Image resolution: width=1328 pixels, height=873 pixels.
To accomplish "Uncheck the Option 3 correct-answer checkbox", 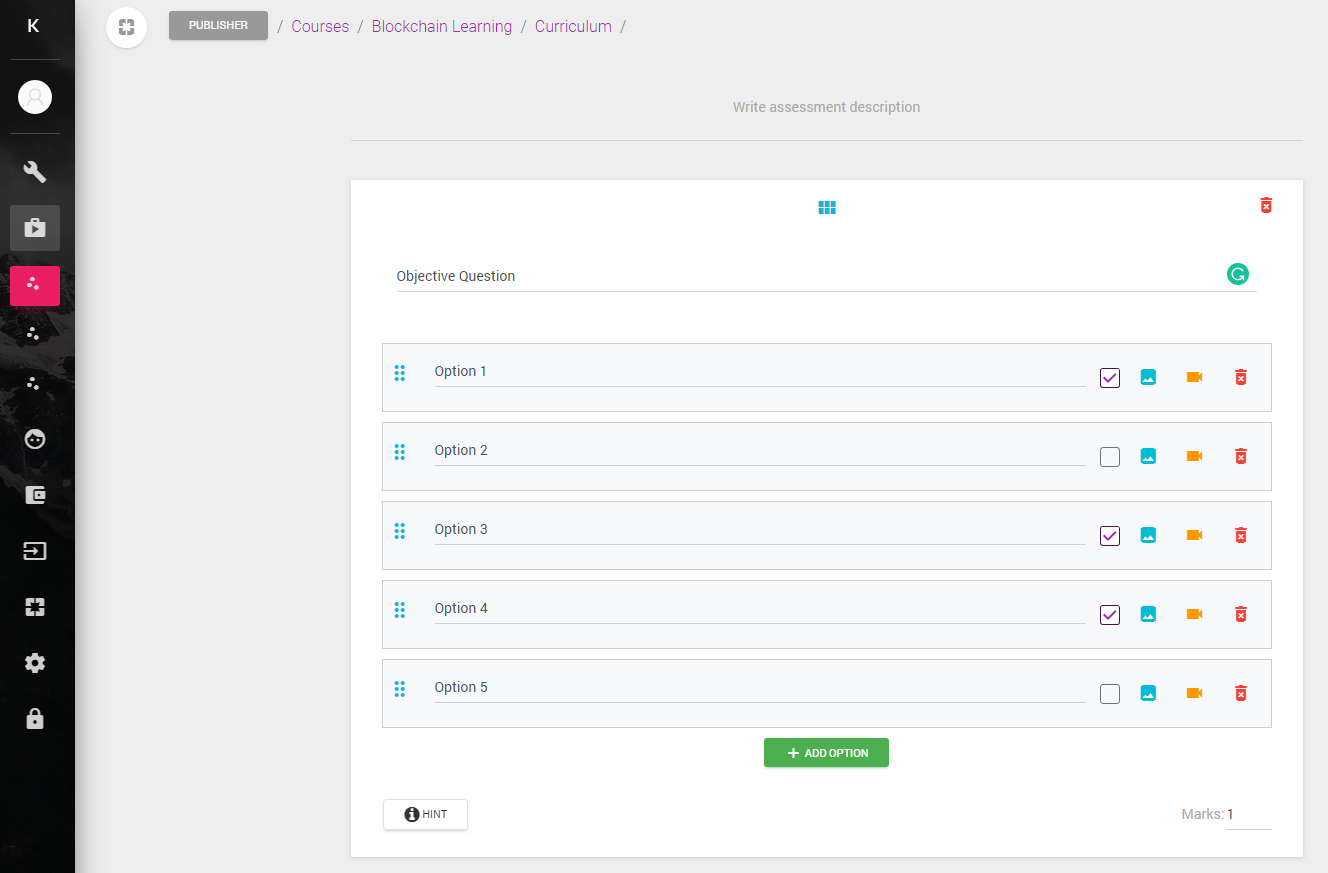I will click(x=1110, y=536).
